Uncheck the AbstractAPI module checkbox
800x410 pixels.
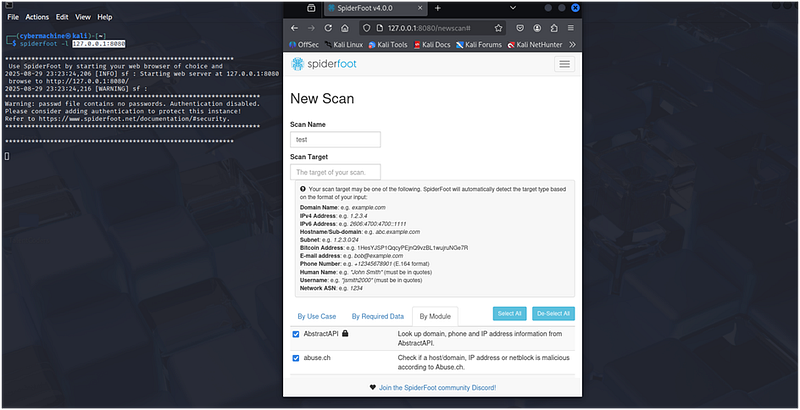click(x=295, y=334)
